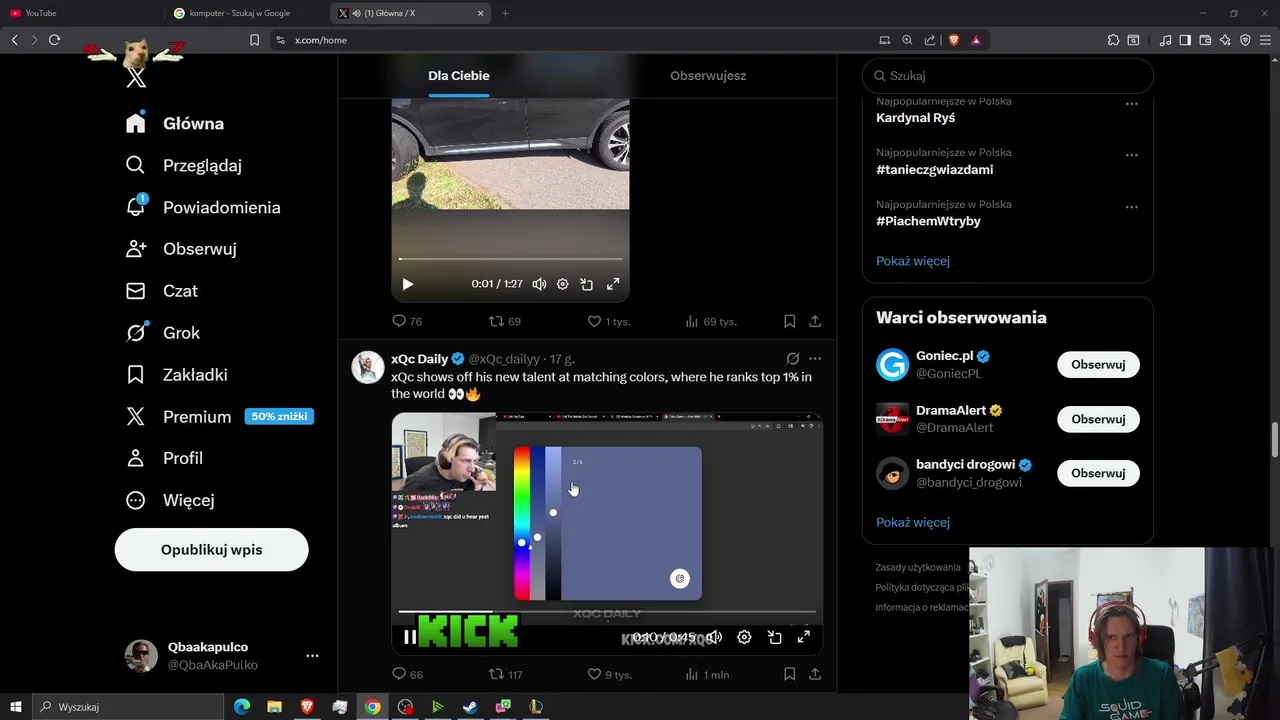Open Premium 50% zniżki link

click(219, 416)
